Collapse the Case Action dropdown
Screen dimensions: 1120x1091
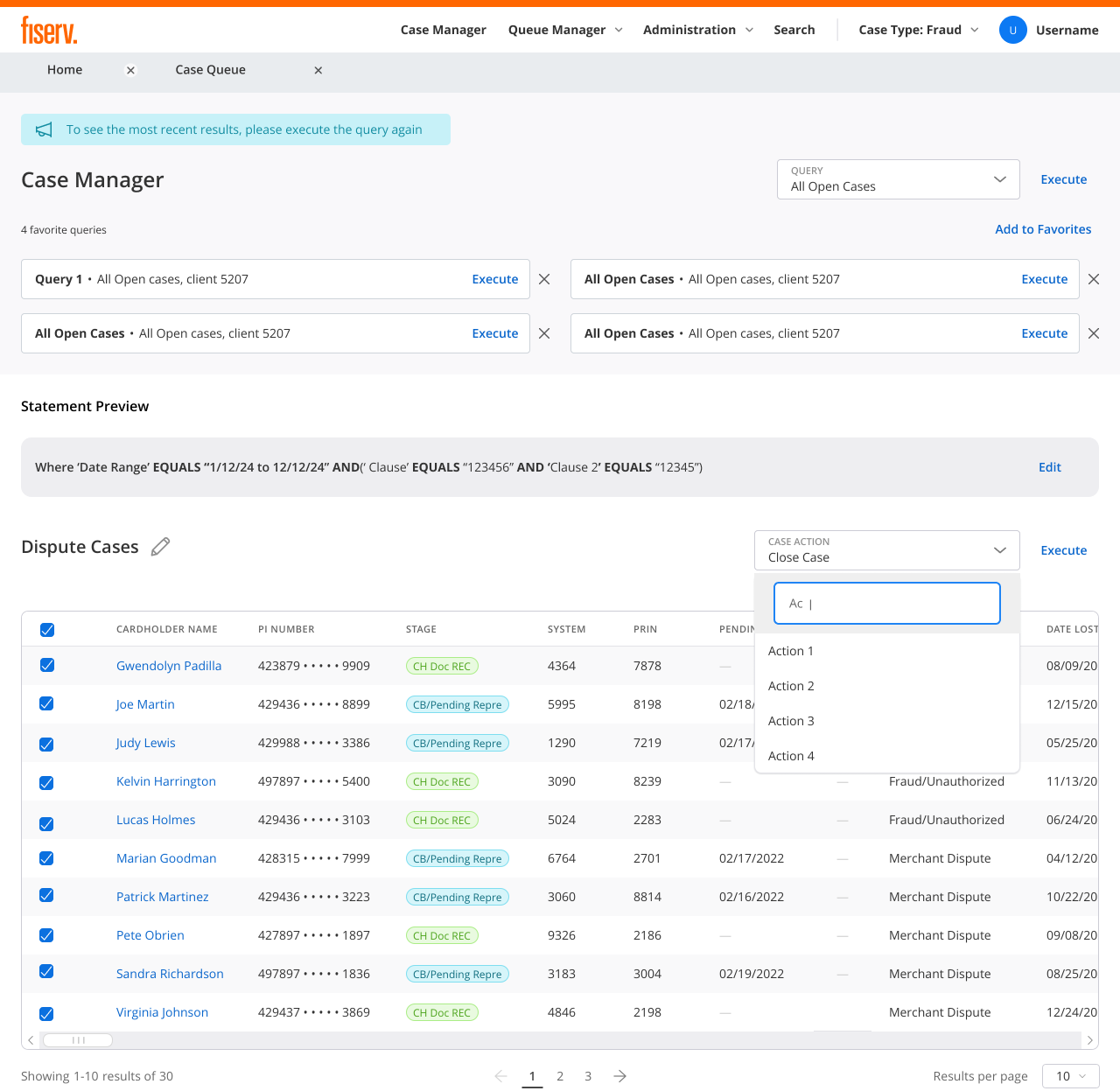887,550
